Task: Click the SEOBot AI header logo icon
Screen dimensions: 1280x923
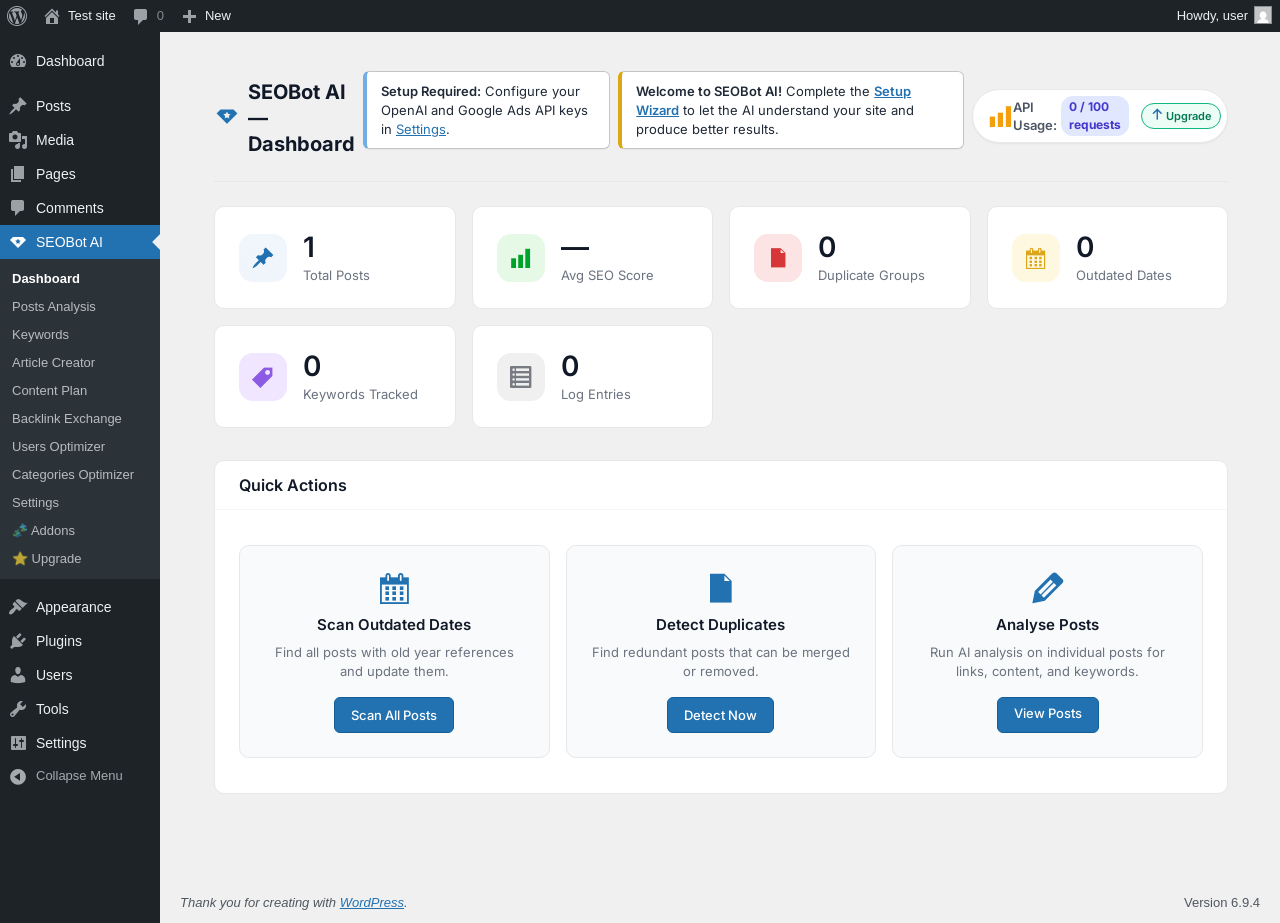Action: 227,116
